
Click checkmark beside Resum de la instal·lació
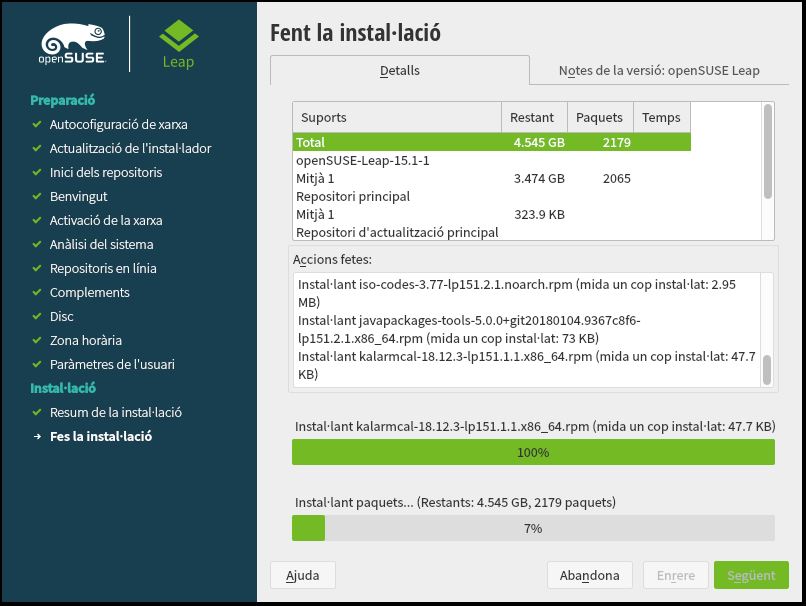pyautogui.click(x=37, y=413)
